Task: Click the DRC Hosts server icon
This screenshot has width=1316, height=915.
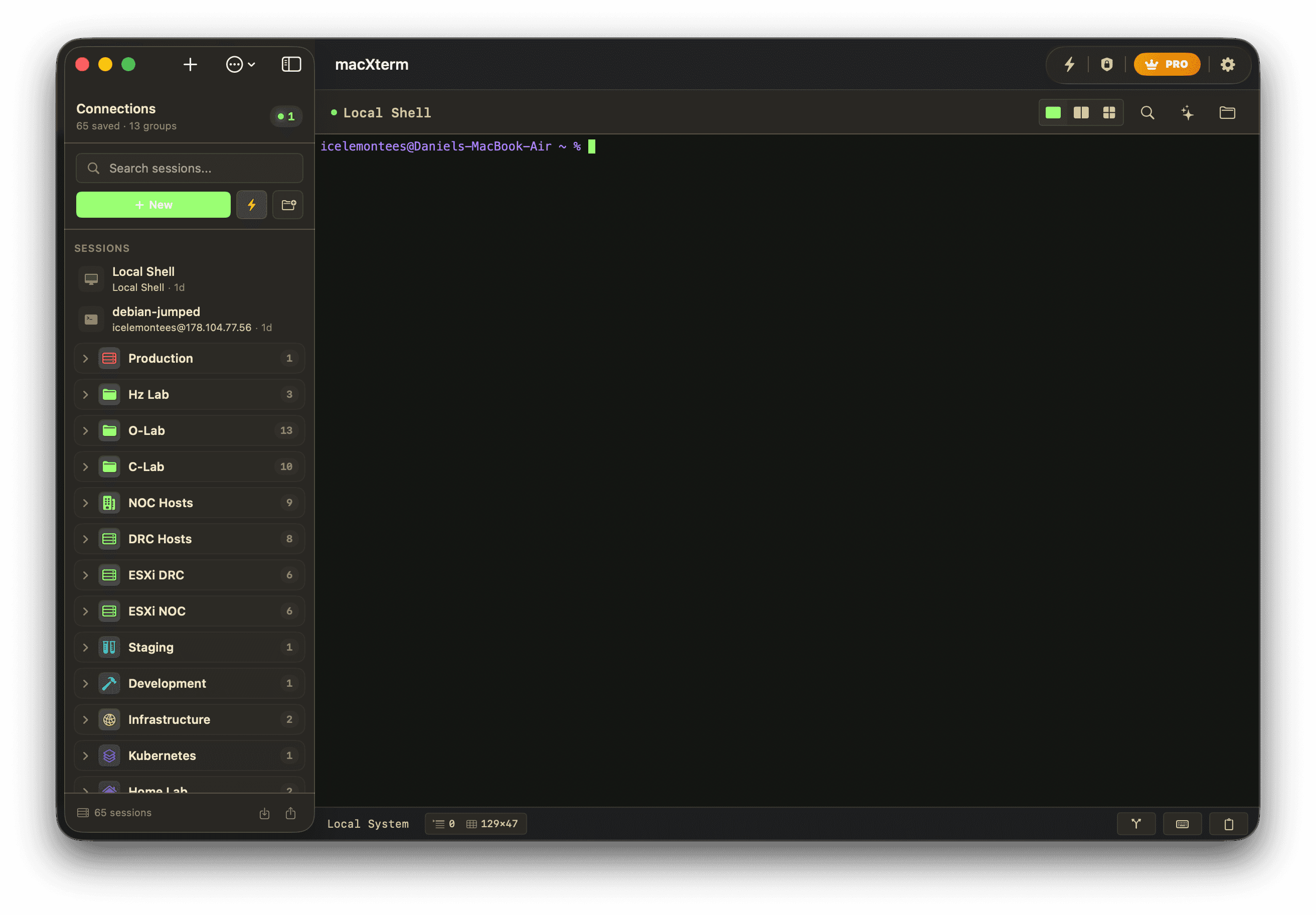Action: click(109, 539)
